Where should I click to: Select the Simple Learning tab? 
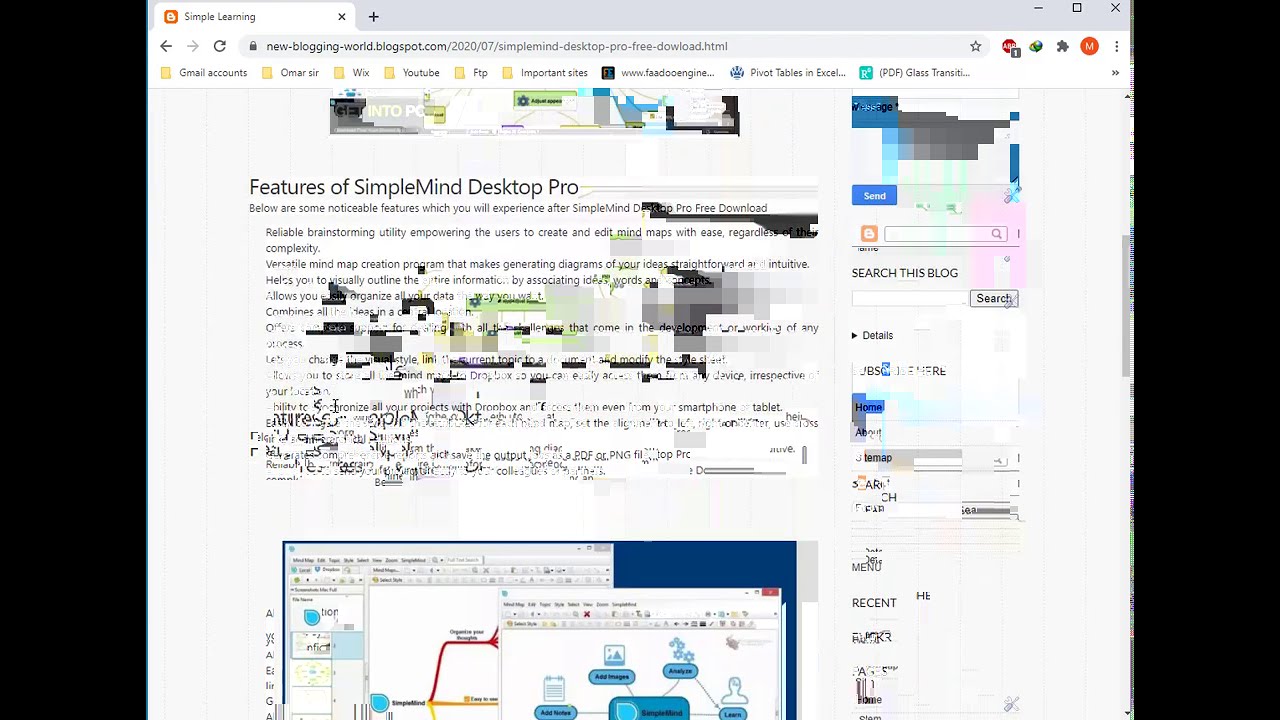pos(255,16)
